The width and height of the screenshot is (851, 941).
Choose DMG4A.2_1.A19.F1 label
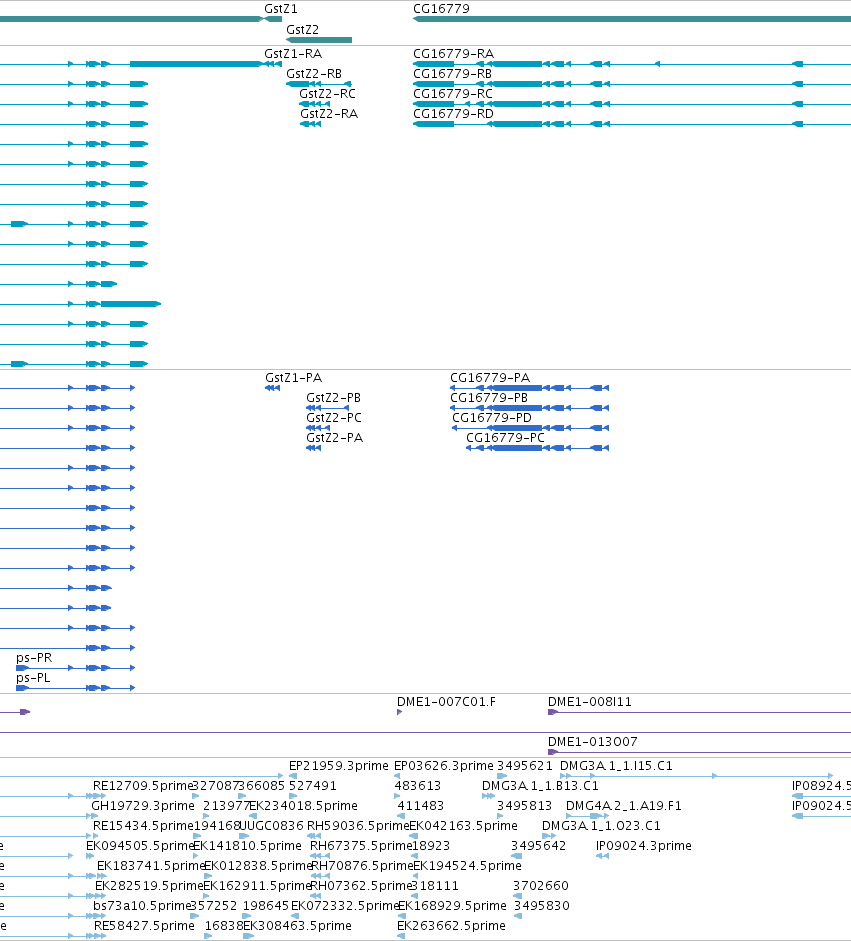pyautogui.click(x=624, y=806)
